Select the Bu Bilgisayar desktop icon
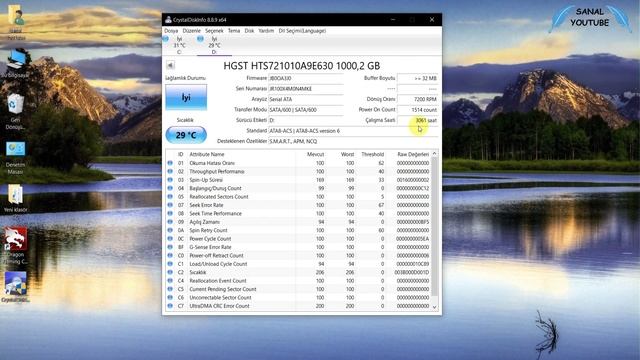 tap(16, 64)
